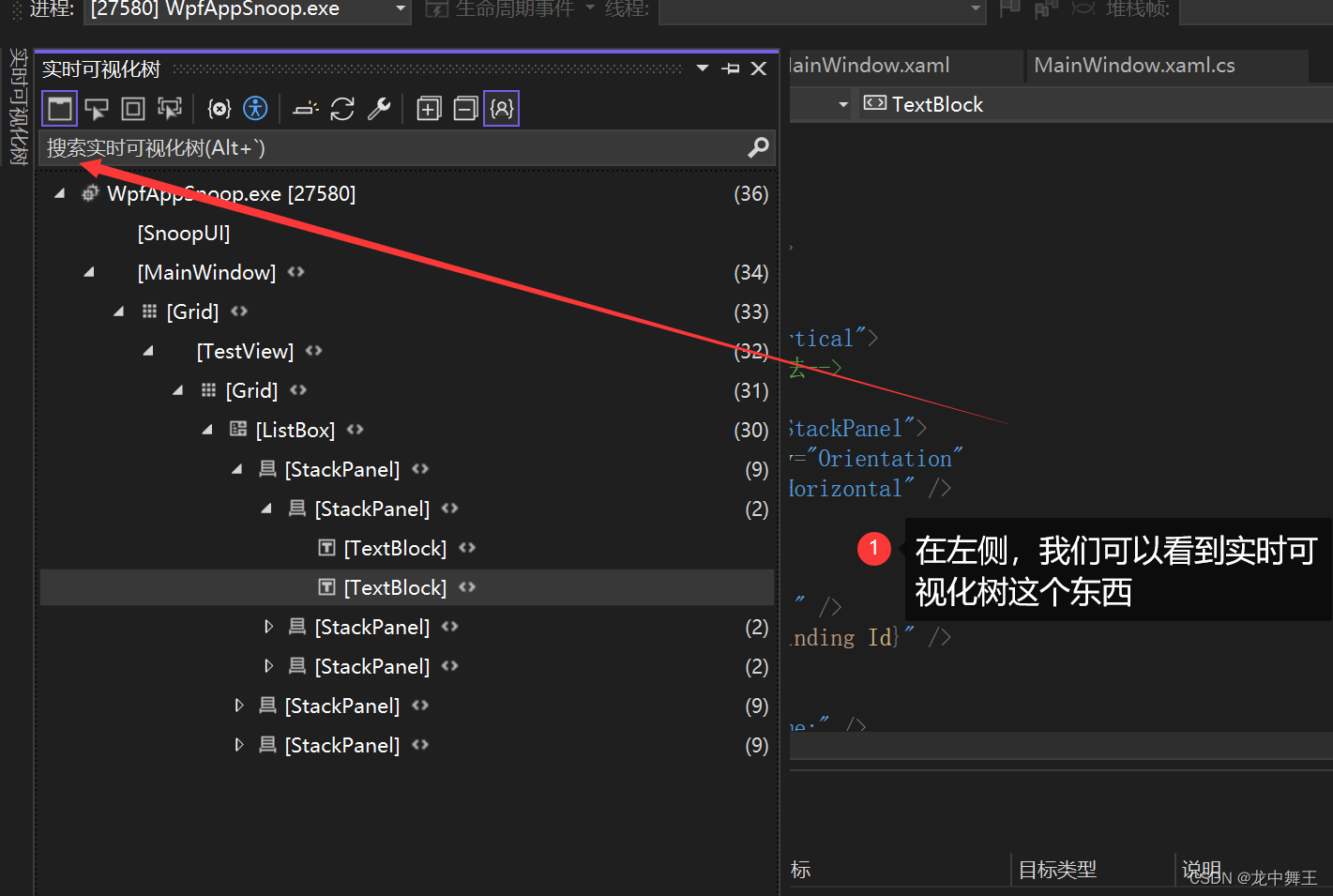This screenshot has height=896, width=1333.
Task: Refresh the Live Visual Tree
Action: (342, 109)
